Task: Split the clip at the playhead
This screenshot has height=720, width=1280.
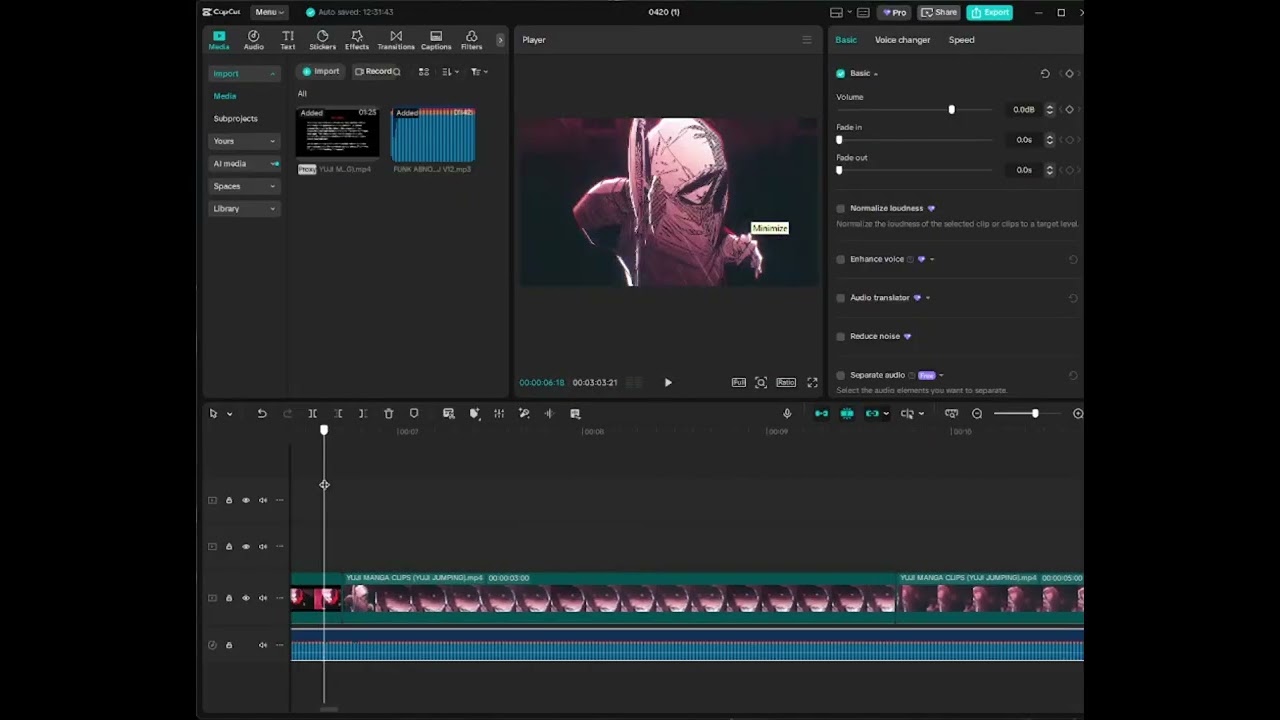Action: click(x=312, y=413)
